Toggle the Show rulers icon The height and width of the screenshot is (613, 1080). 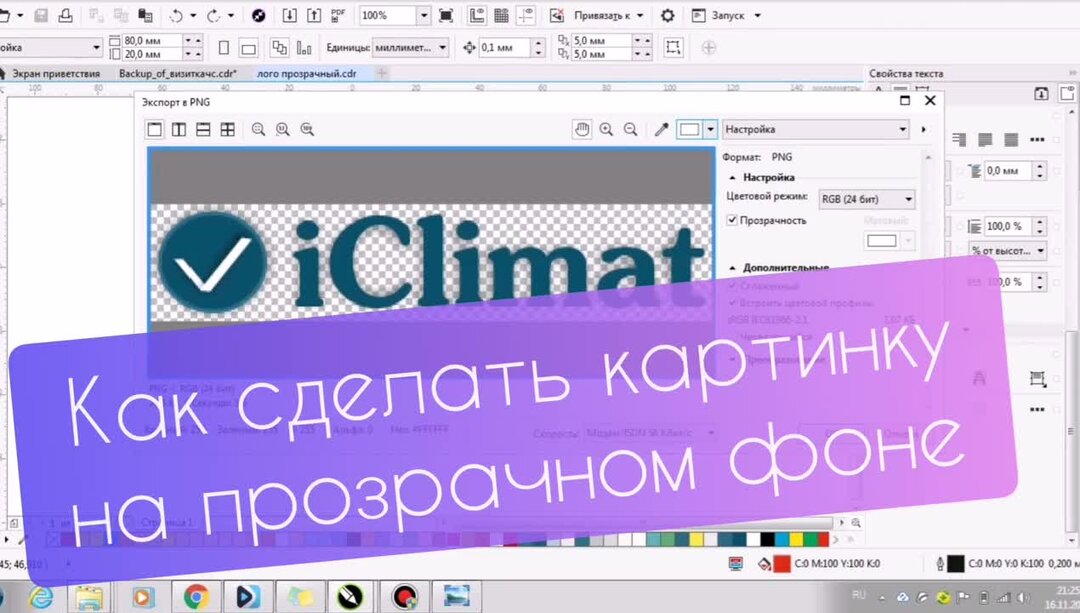point(477,15)
